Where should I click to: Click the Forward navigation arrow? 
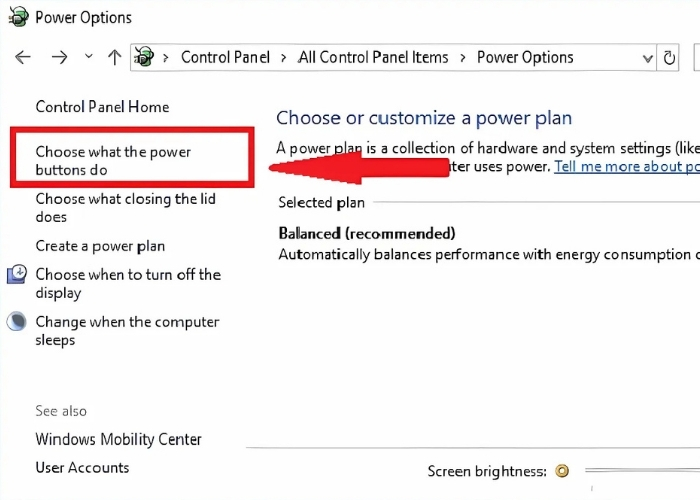point(59,57)
